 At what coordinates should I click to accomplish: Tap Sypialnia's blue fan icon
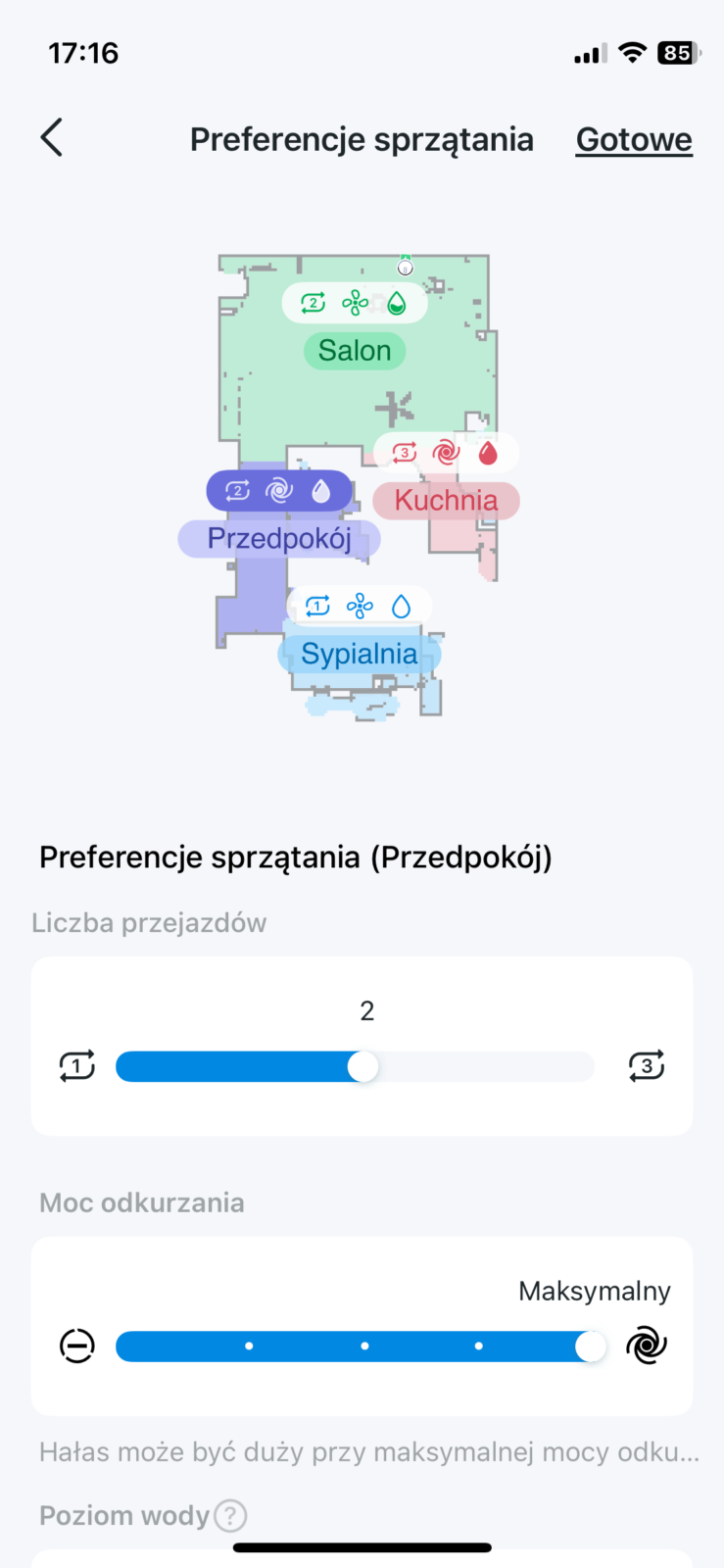click(x=360, y=607)
